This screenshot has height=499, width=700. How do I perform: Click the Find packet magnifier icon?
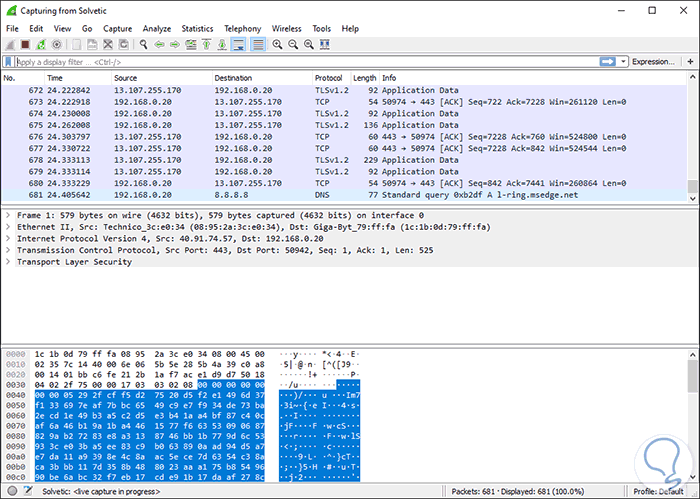pyautogui.click(x=144, y=45)
